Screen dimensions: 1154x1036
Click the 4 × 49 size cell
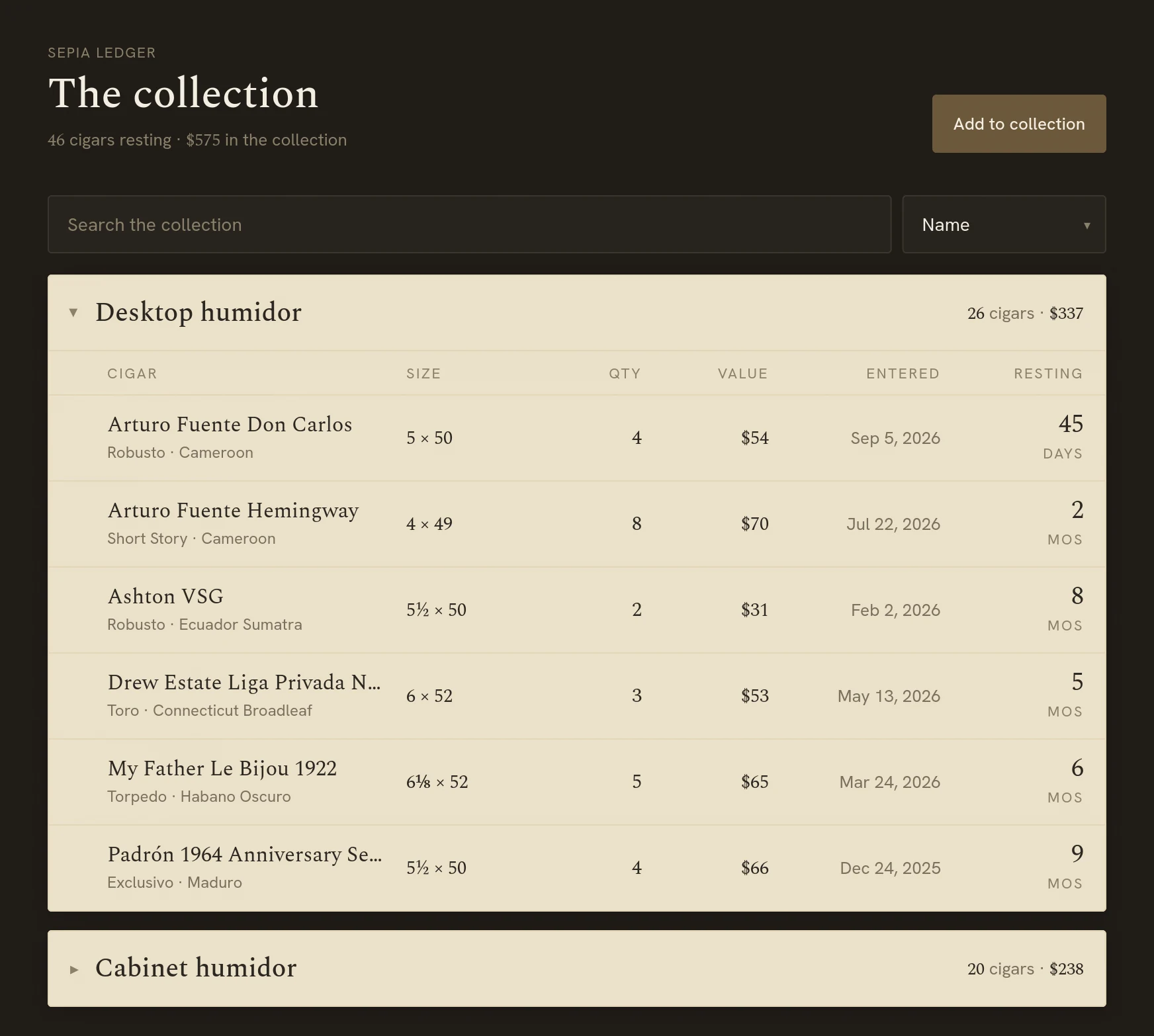(x=429, y=524)
